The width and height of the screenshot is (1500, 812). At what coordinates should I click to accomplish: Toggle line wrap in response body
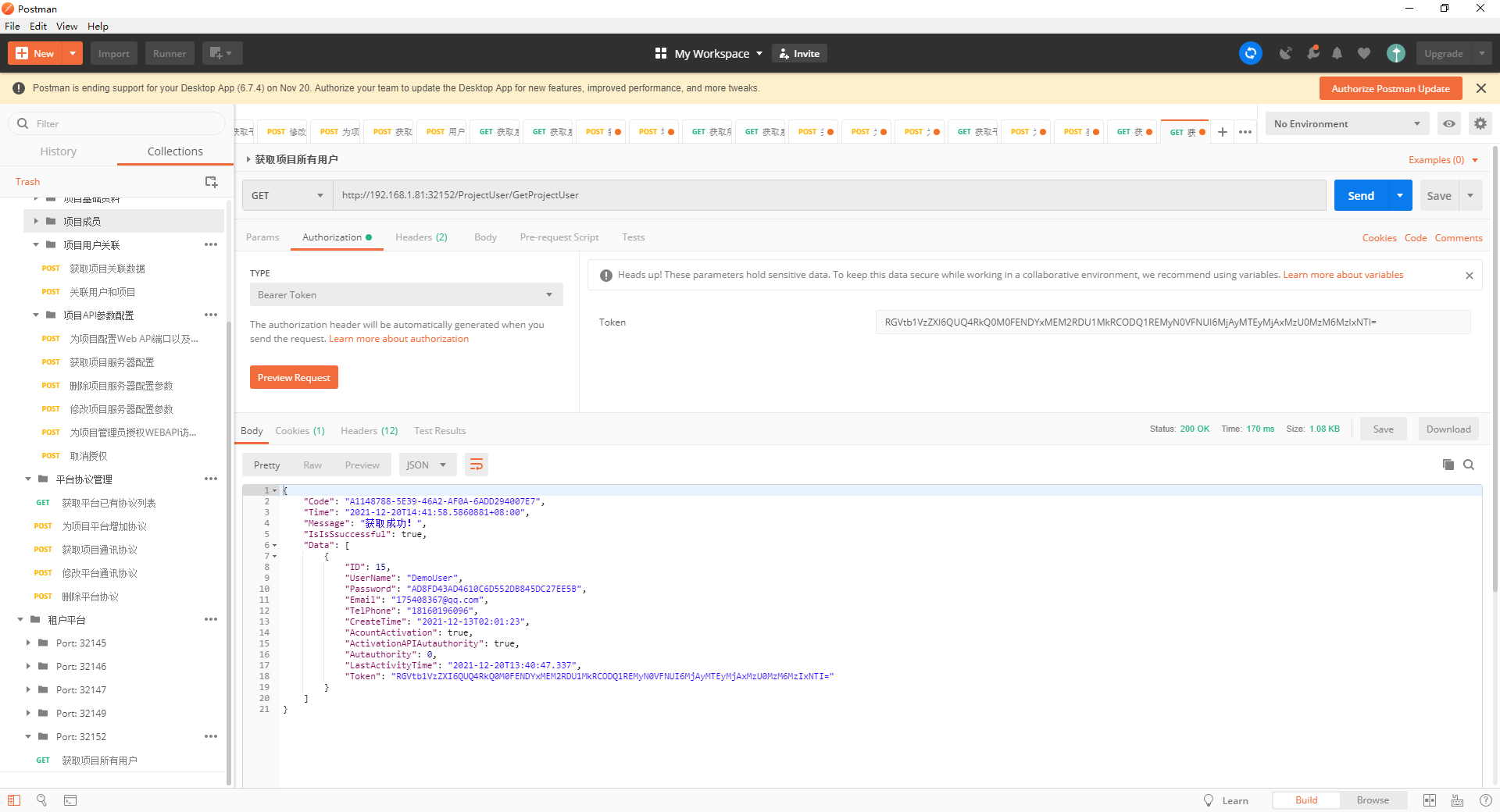476,465
